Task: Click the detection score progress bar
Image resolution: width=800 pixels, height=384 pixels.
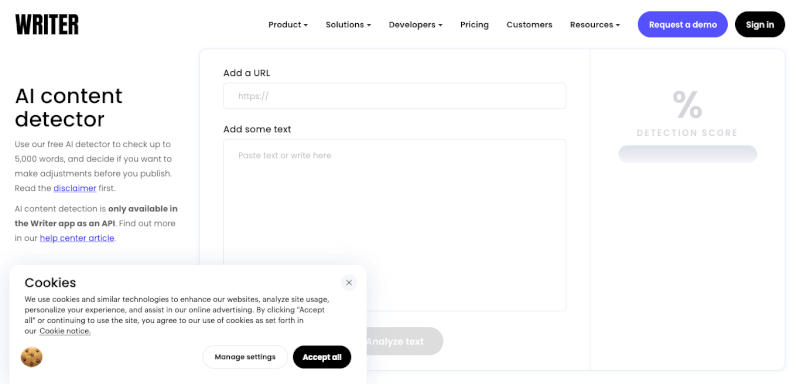Action: coord(687,154)
